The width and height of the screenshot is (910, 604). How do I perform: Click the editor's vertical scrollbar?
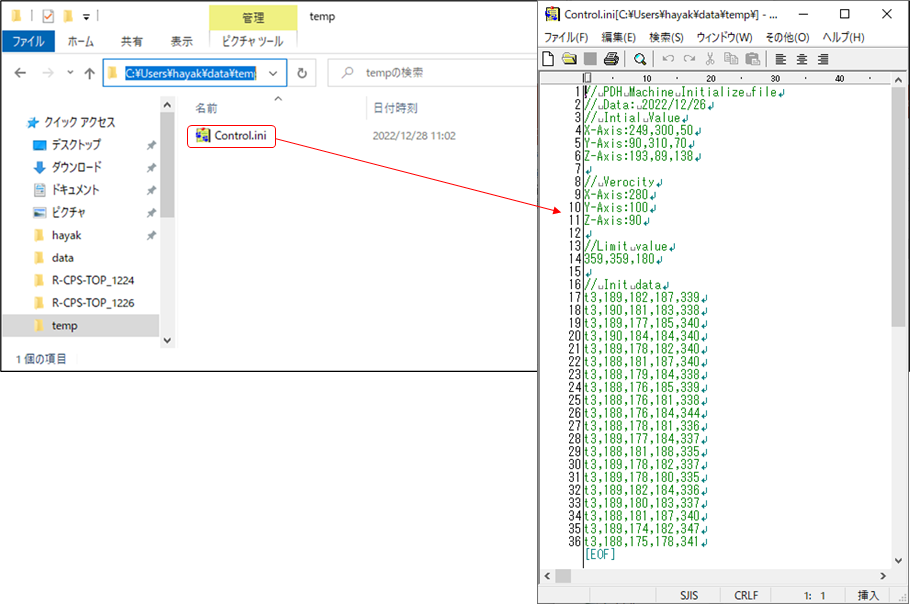click(x=898, y=300)
